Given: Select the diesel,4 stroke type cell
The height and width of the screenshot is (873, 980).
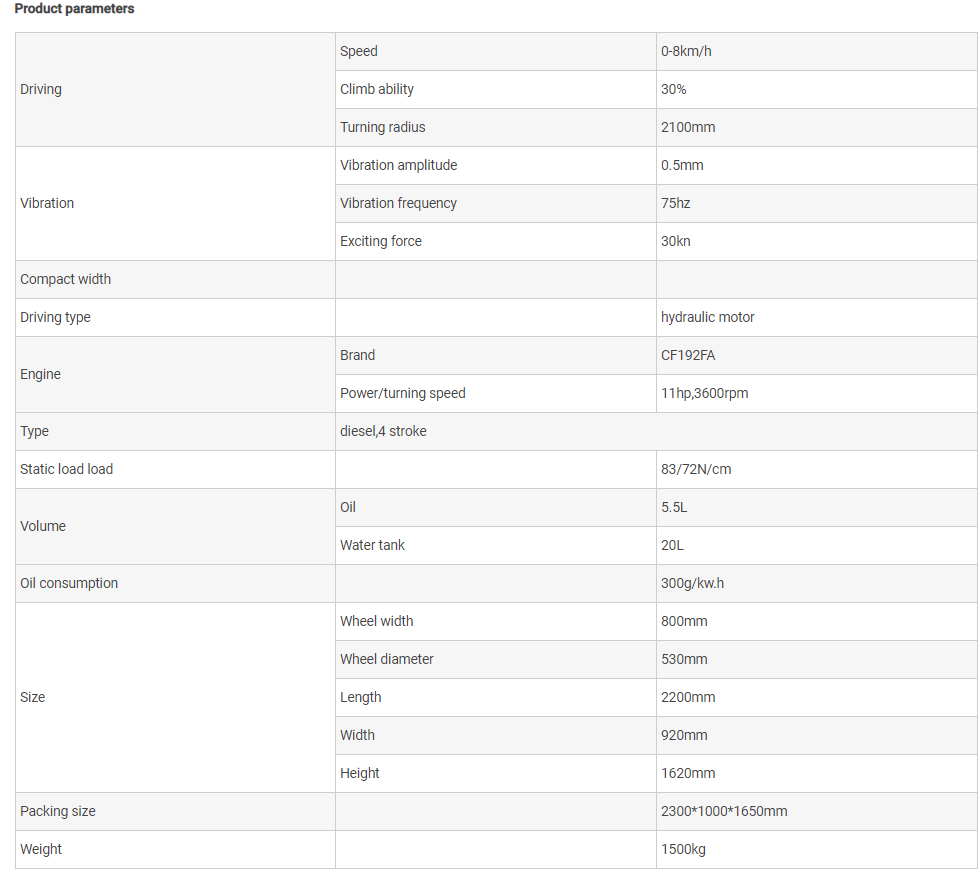Looking at the screenshot, I should tap(656, 432).
